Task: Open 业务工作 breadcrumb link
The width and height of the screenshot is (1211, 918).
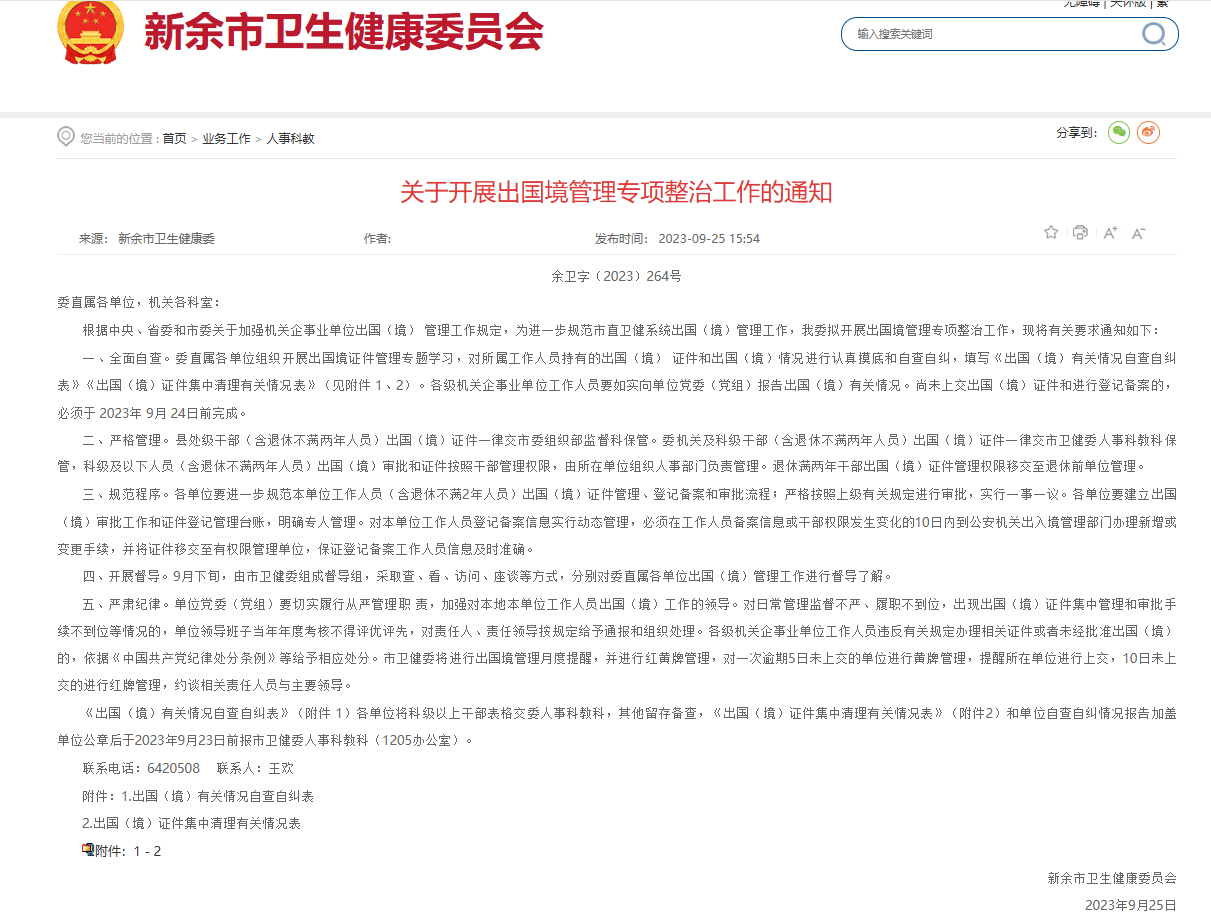Action: (x=226, y=139)
